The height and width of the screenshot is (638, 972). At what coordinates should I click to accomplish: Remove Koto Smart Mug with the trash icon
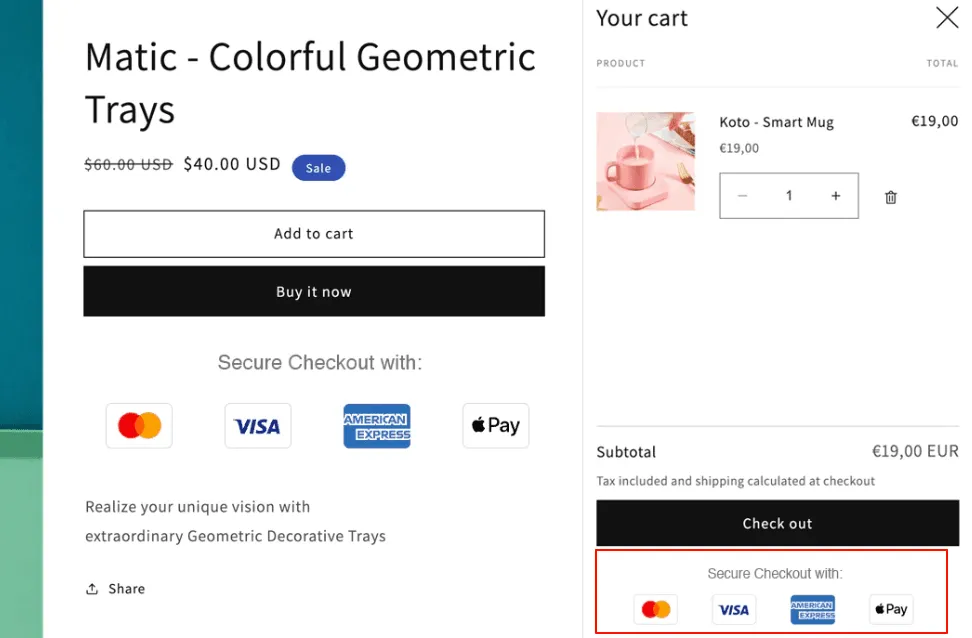pyautogui.click(x=891, y=197)
